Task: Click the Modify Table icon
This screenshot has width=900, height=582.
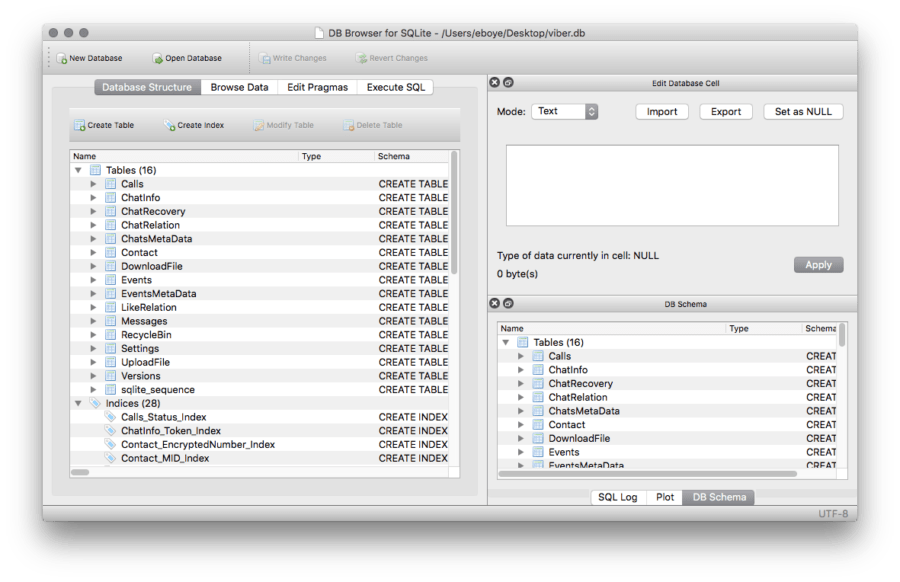Action: [259, 125]
